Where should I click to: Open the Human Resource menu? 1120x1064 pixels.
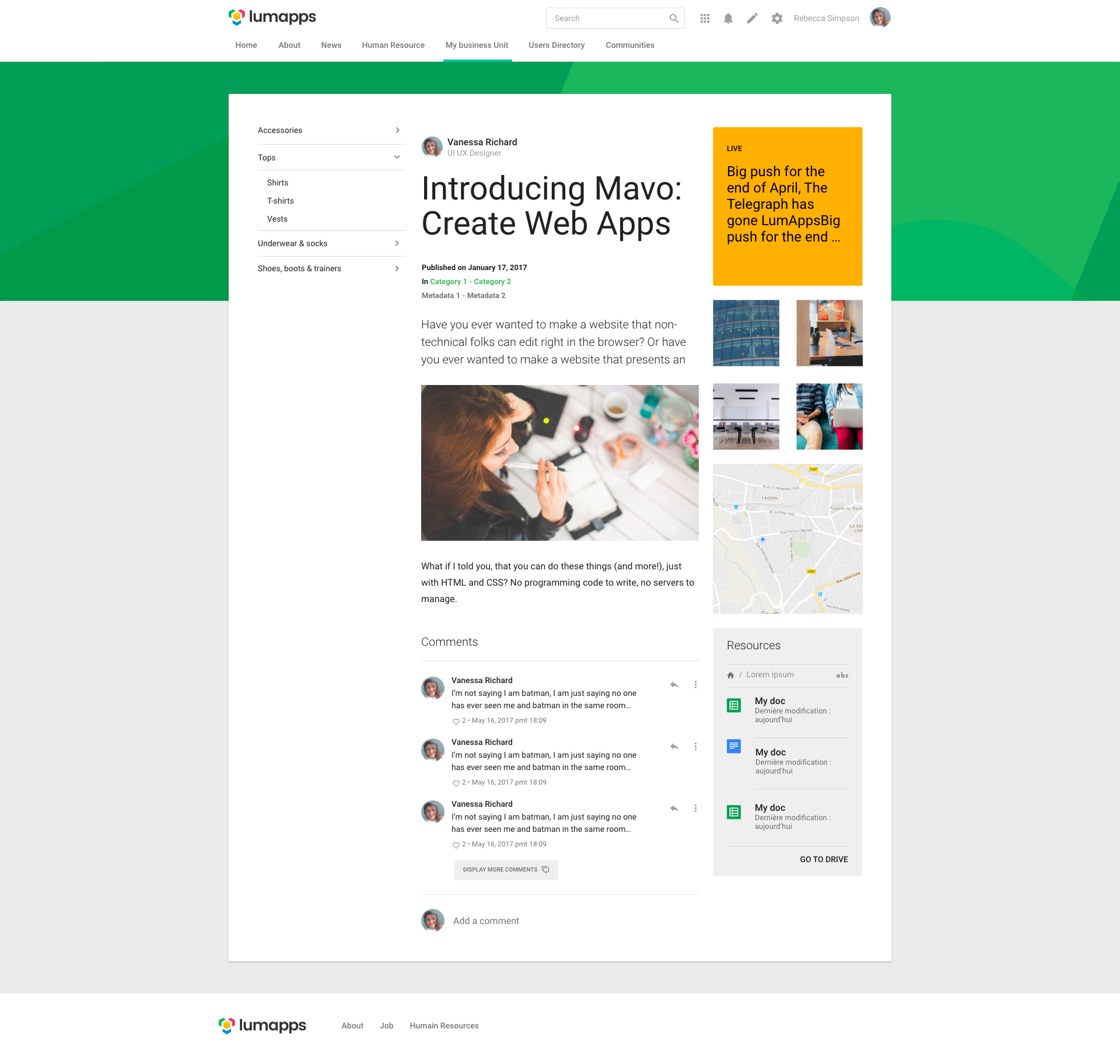pyautogui.click(x=393, y=45)
